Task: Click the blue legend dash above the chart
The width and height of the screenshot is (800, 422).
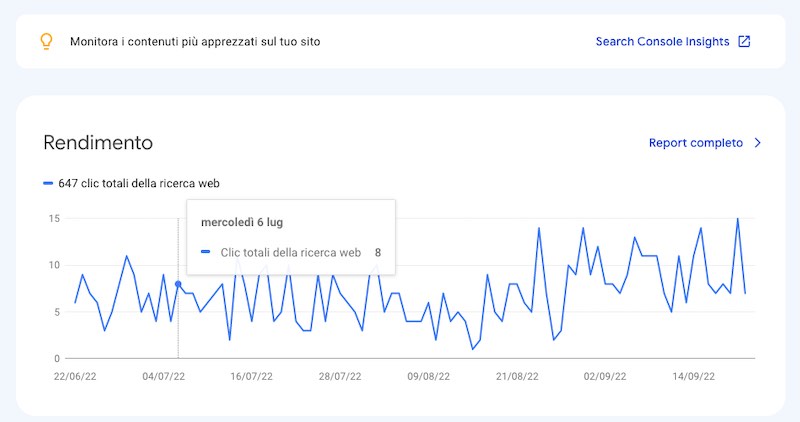Action: pyautogui.click(x=48, y=183)
